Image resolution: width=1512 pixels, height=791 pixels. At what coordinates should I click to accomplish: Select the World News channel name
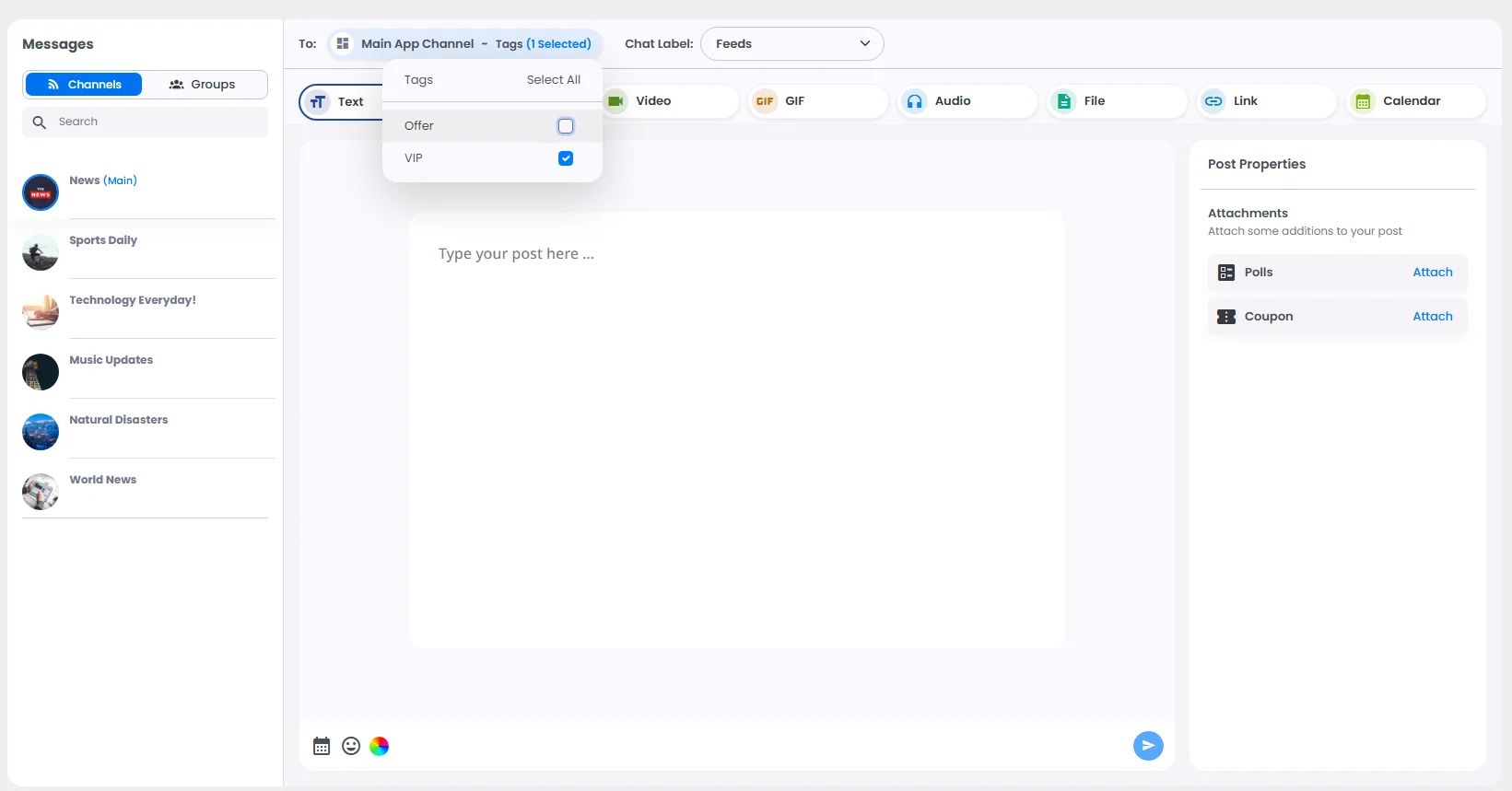(x=103, y=480)
